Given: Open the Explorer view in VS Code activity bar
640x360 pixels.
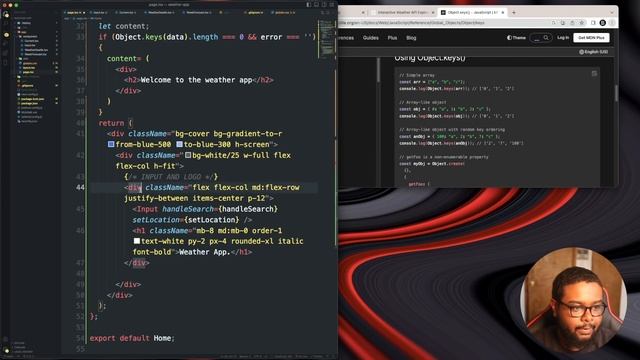Looking at the screenshot, I should [6, 14].
